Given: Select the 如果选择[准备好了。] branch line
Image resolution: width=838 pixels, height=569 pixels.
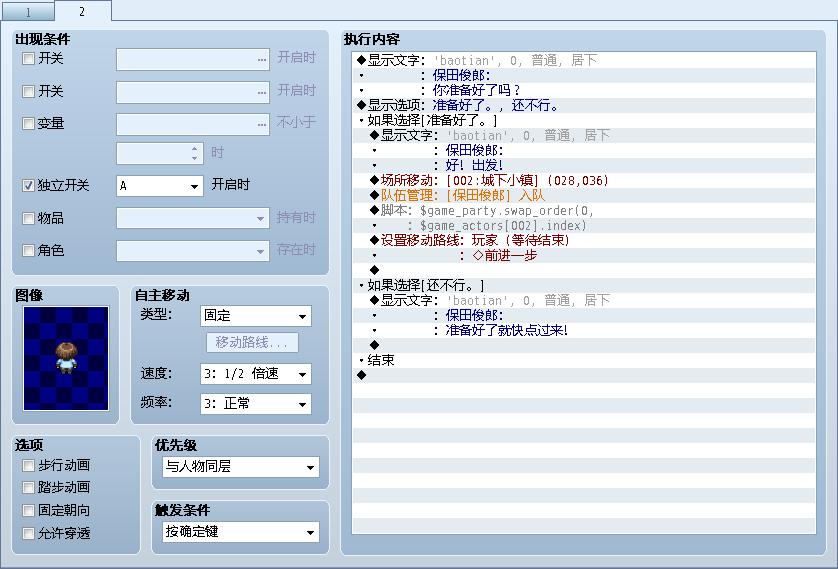Looking at the screenshot, I should [584, 120].
